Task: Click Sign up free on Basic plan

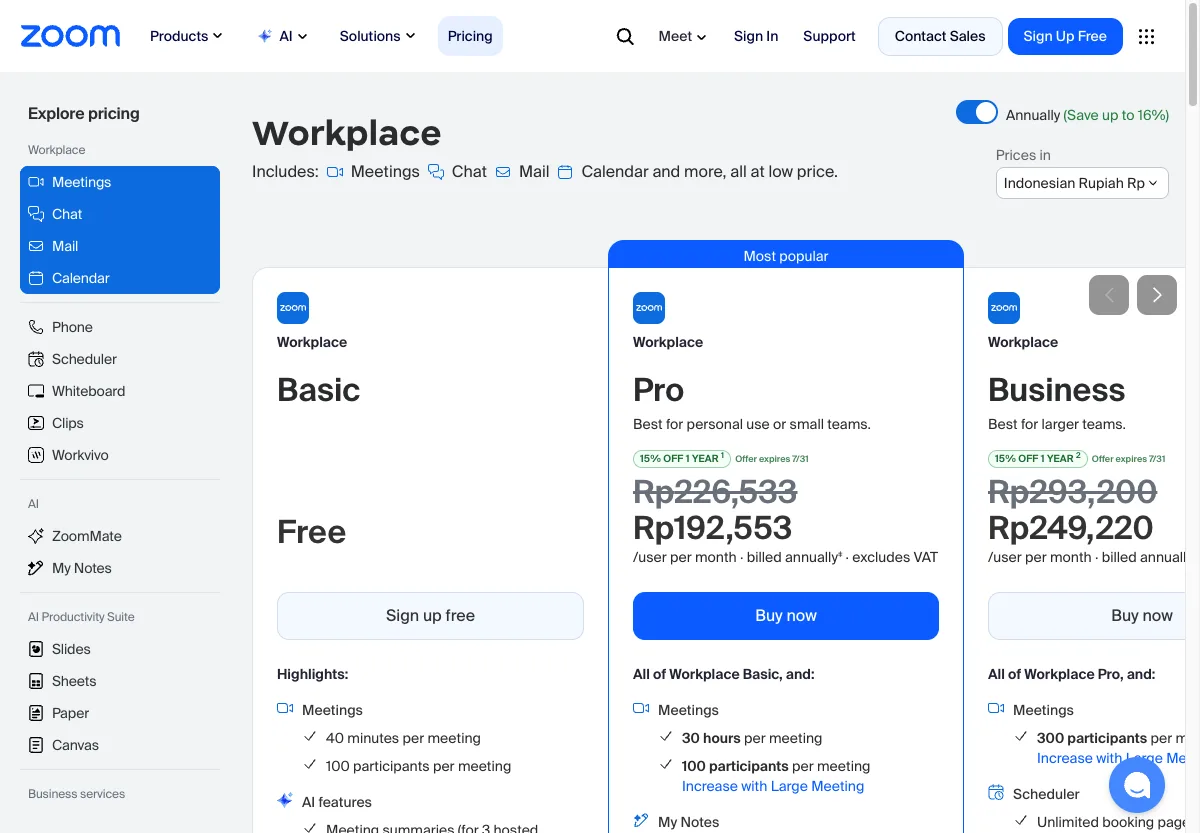Action: point(430,616)
